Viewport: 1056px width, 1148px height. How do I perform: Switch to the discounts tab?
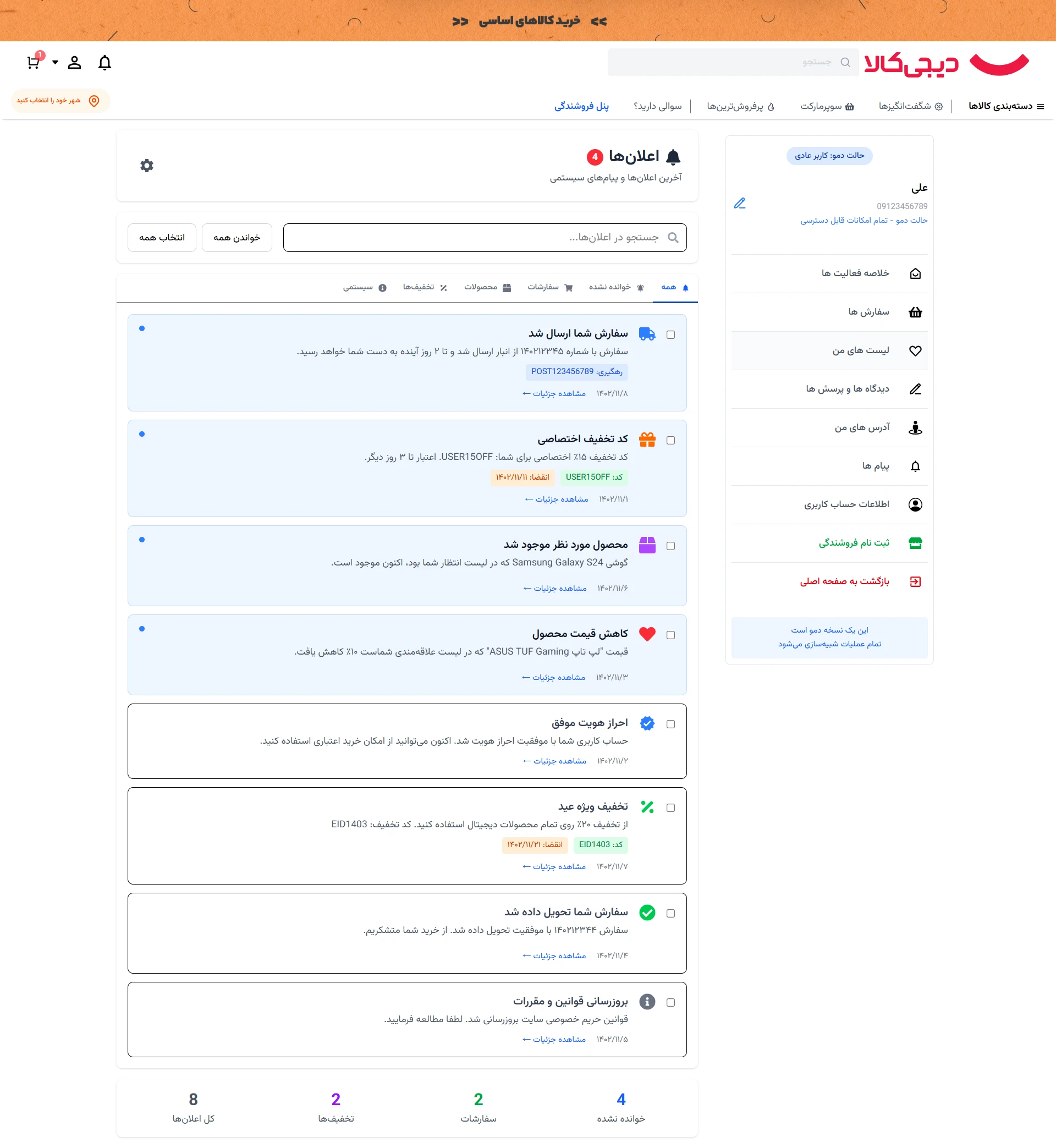pyautogui.click(x=425, y=288)
